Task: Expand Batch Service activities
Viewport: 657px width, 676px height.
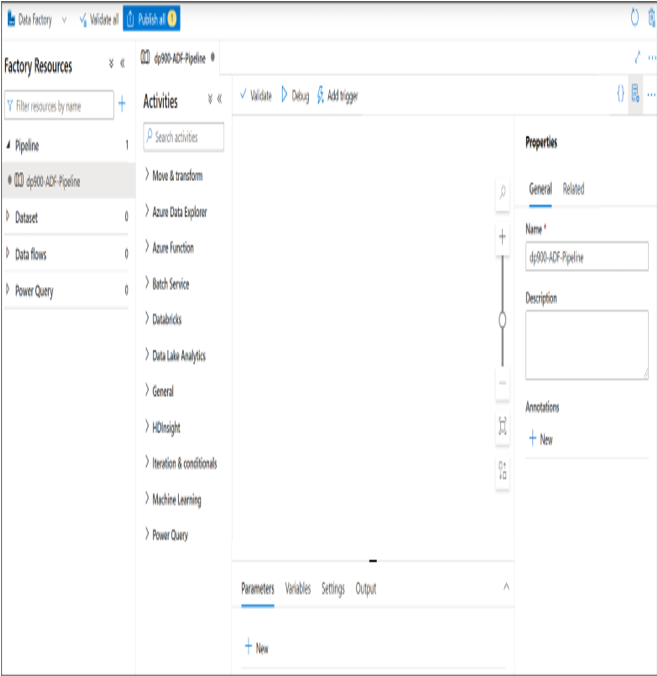Action: tap(167, 283)
